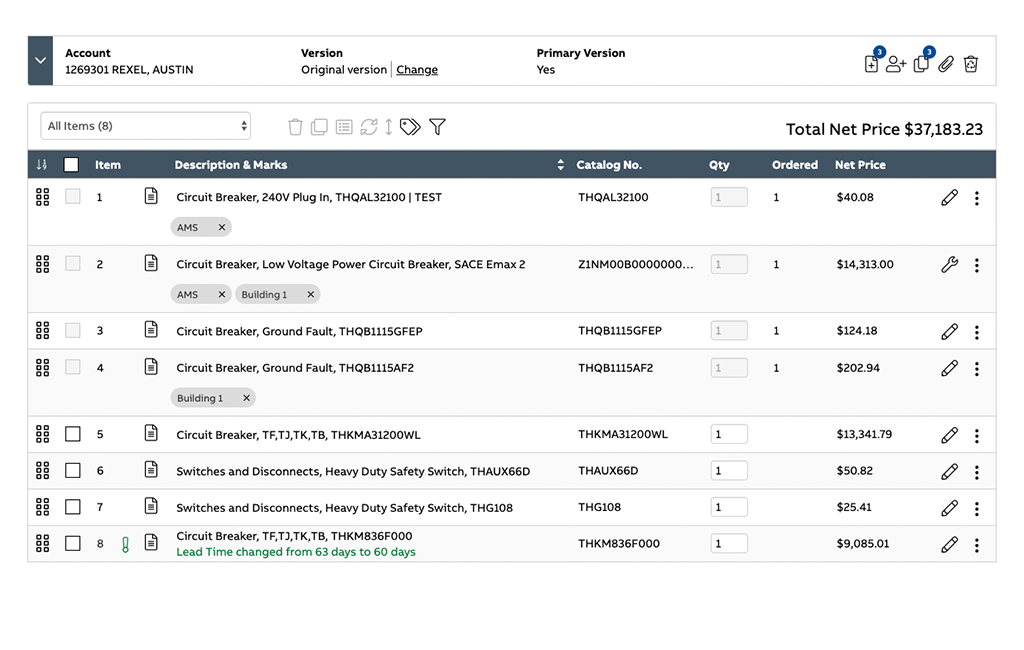Image resolution: width=1024 pixels, height=650 pixels.
Task: Open more options for item 1
Action: point(977,198)
